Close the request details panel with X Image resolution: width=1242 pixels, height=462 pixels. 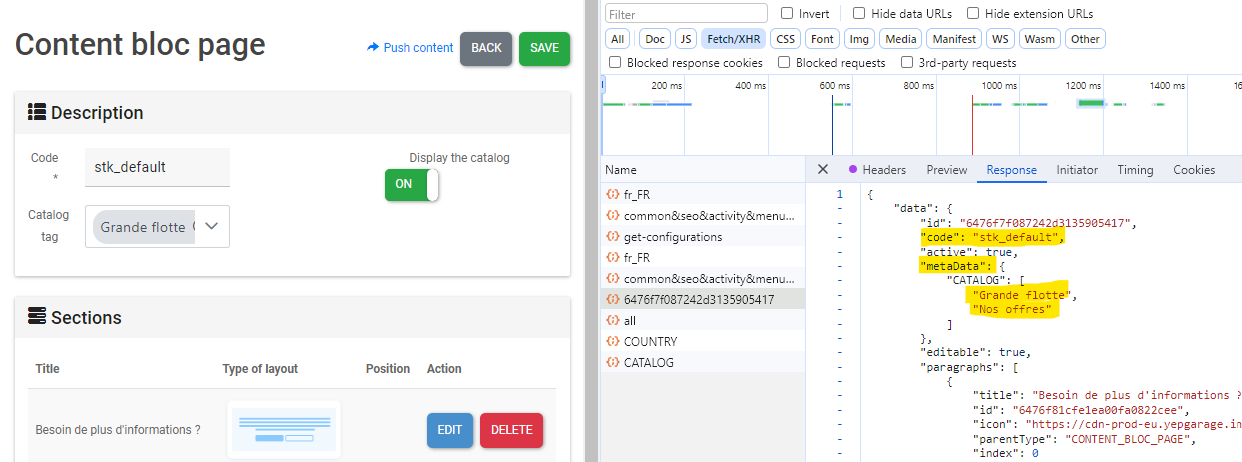[x=823, y=170]
